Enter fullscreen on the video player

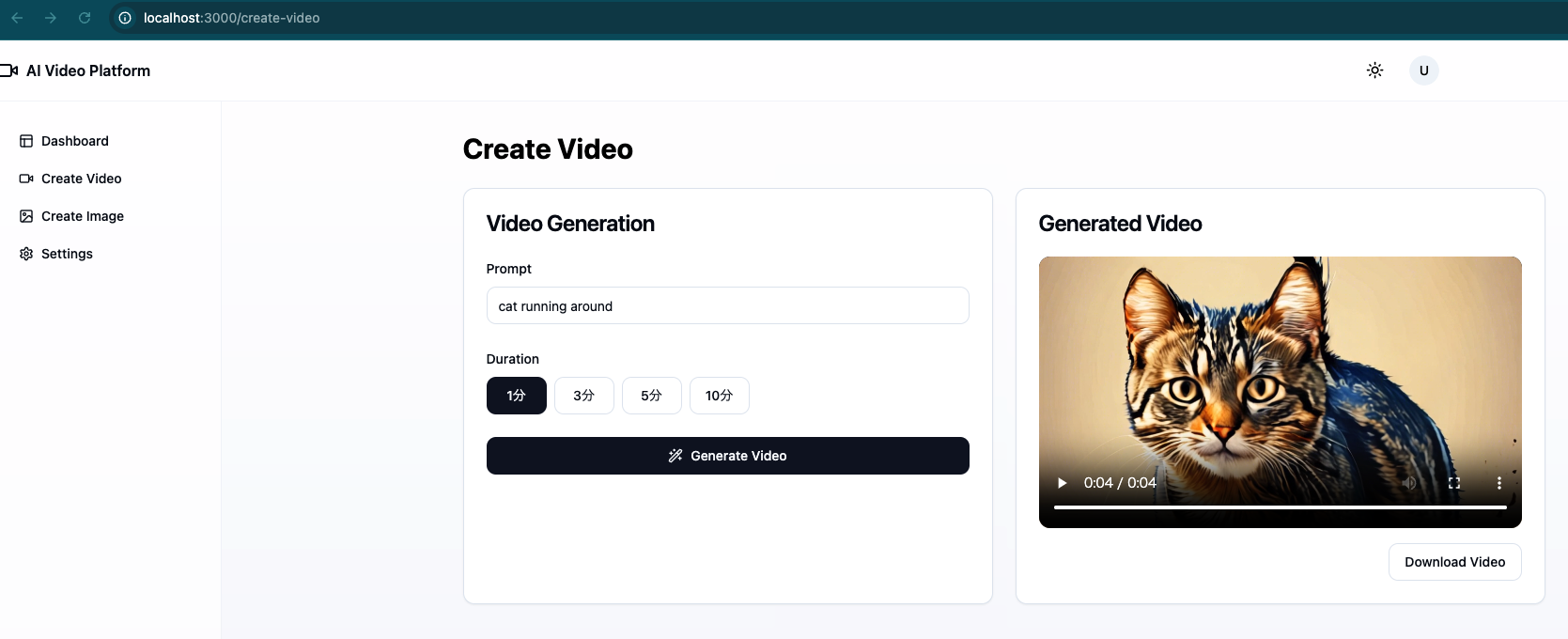(x=1454, y=483)
